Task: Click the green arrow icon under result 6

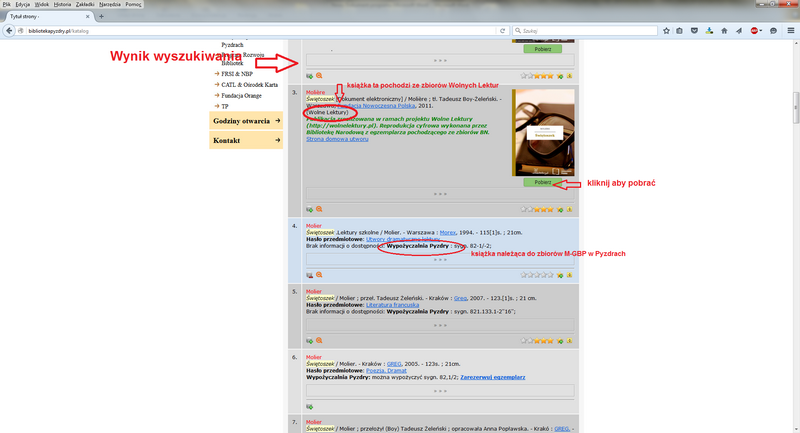Action: coord(310,406)
